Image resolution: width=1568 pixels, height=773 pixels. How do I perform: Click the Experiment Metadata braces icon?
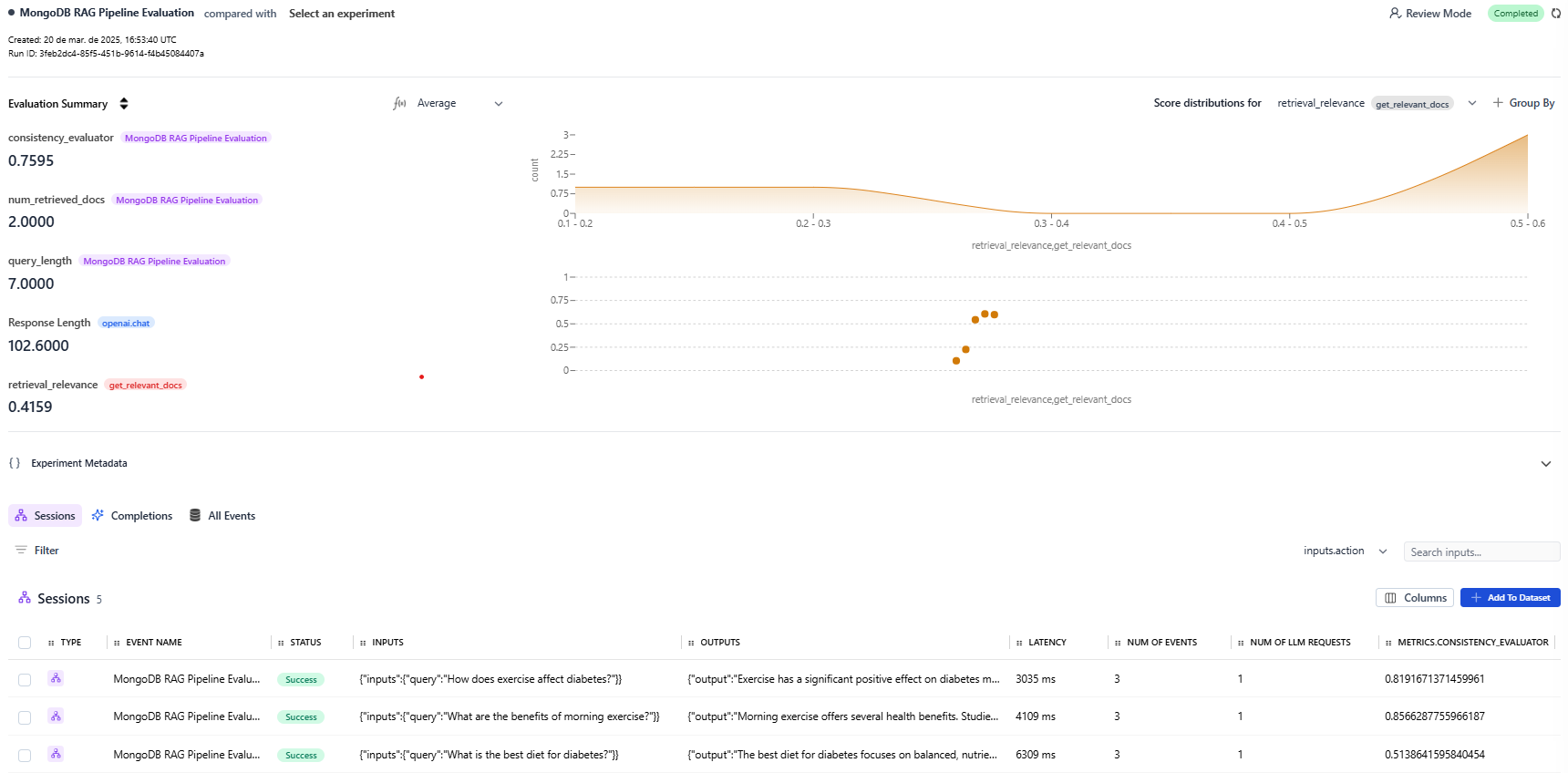coord(15,463)
